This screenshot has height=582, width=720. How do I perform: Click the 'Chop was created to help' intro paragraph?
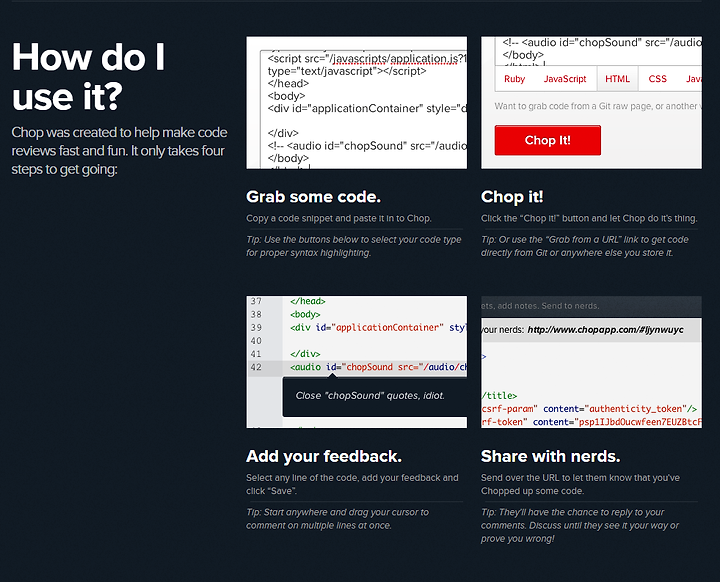coord(119,151)
